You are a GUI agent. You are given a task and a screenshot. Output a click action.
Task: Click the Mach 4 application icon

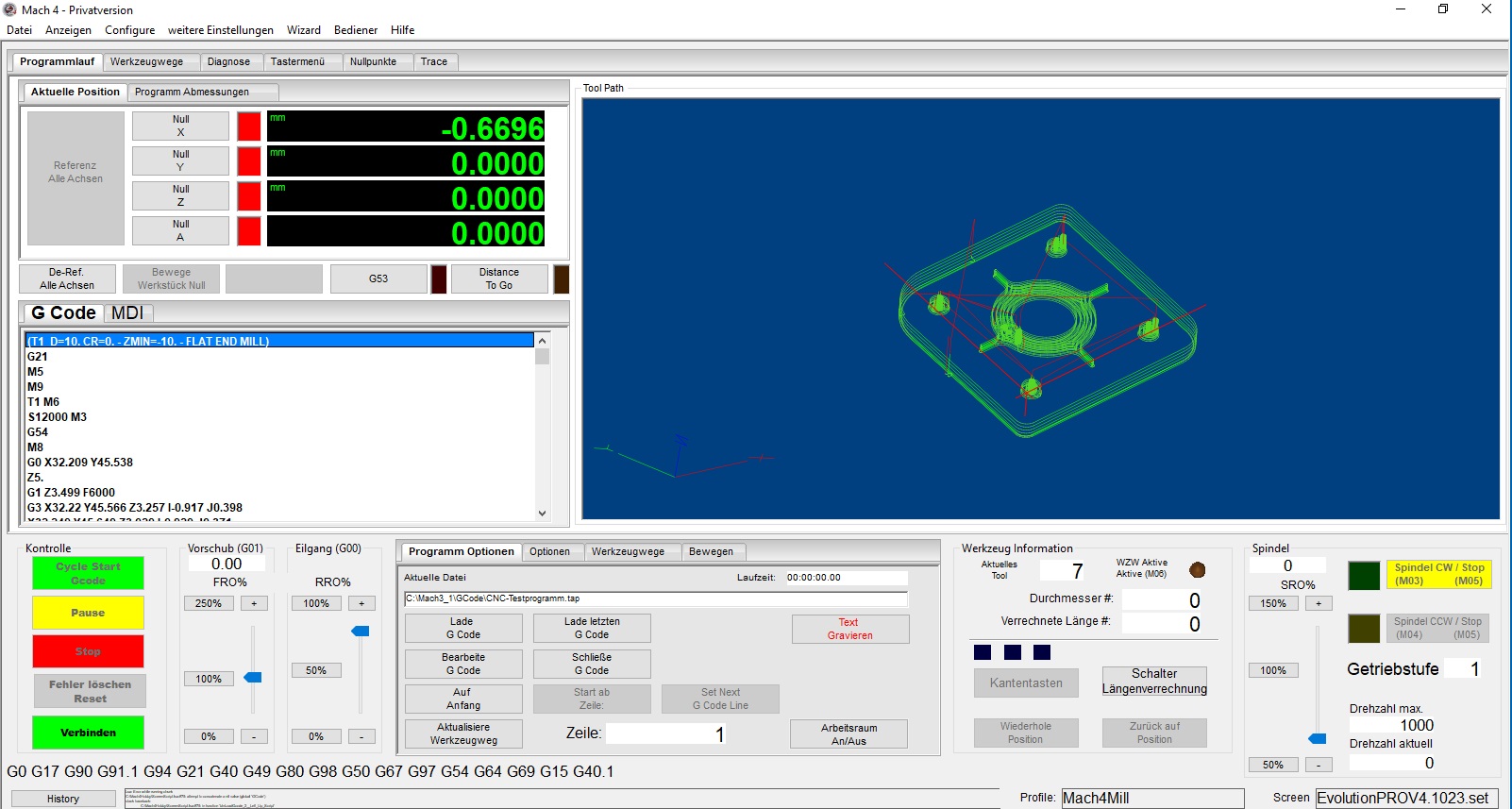(10, 9)
